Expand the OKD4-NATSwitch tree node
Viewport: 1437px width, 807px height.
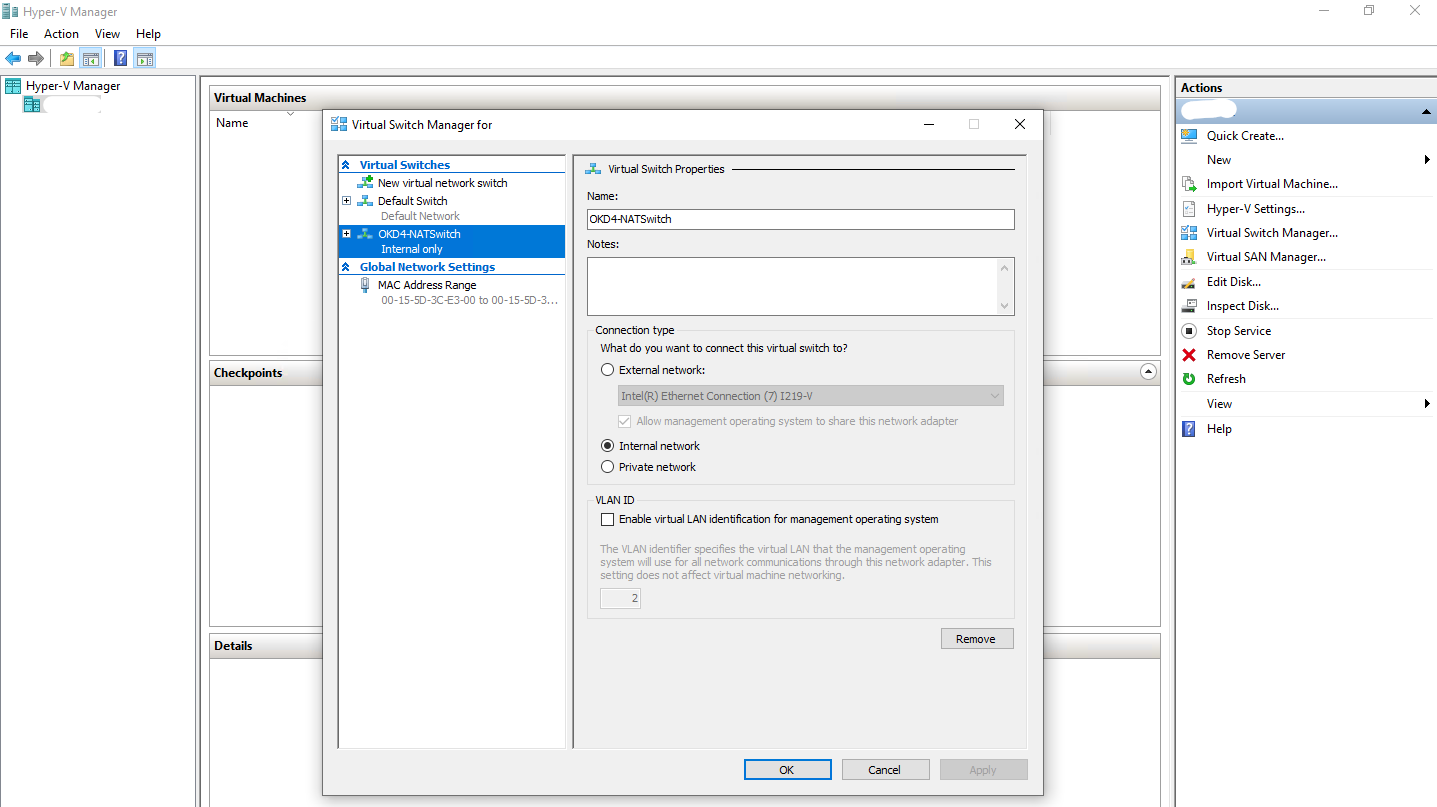point(346,234)
